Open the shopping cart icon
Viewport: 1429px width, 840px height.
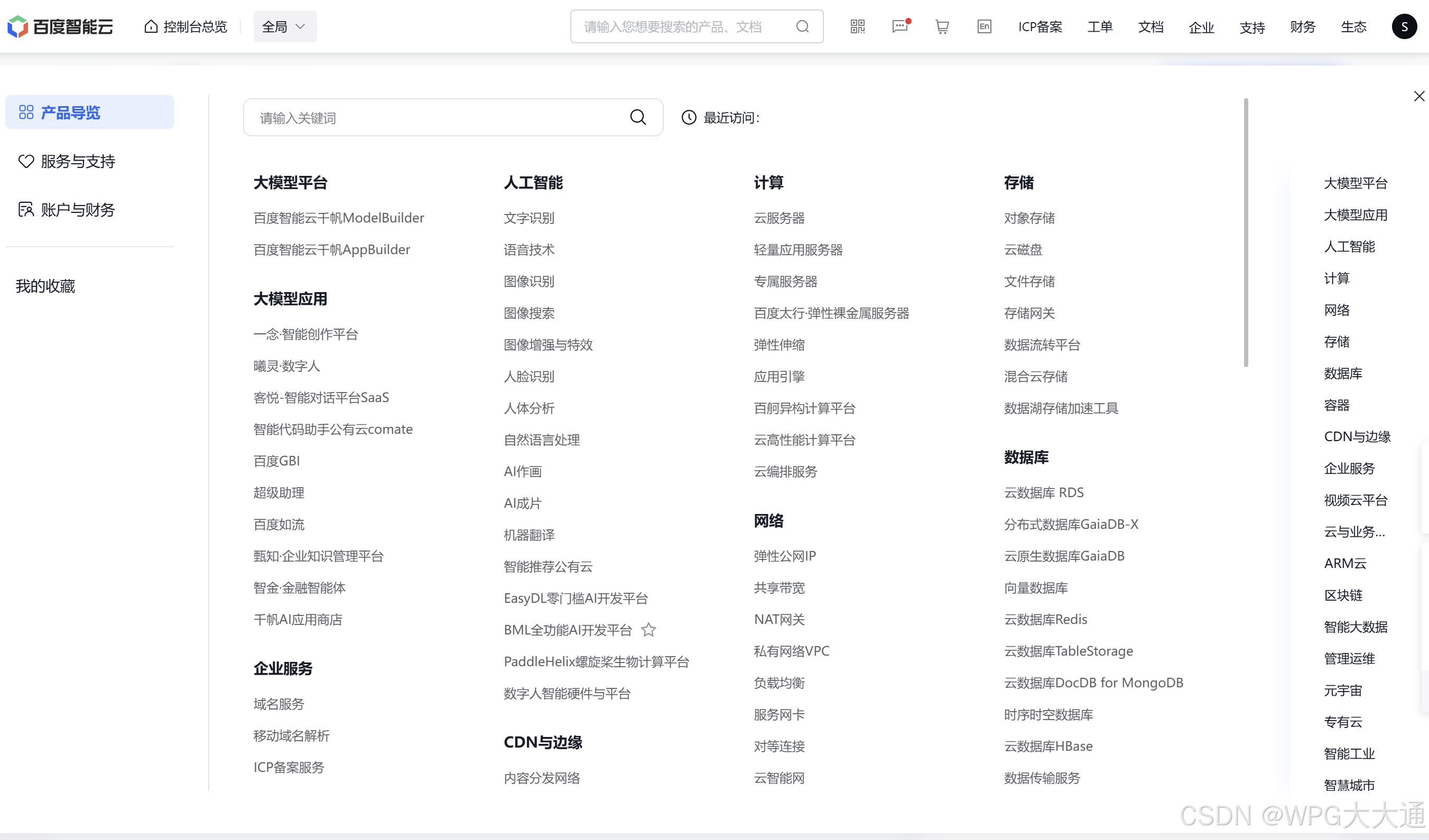coord(942,26)
